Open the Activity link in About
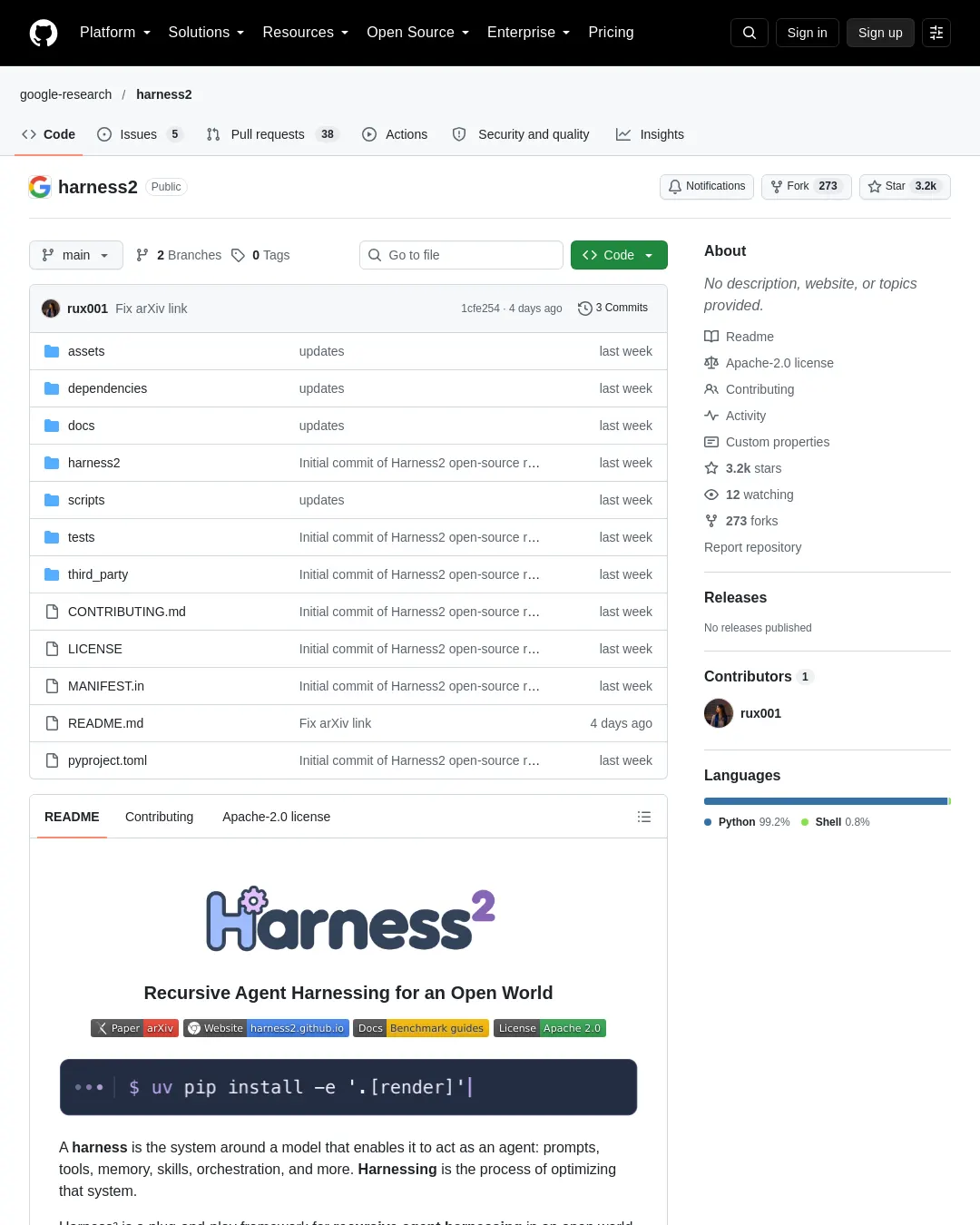980x1225 pixels. coord(736,416)
